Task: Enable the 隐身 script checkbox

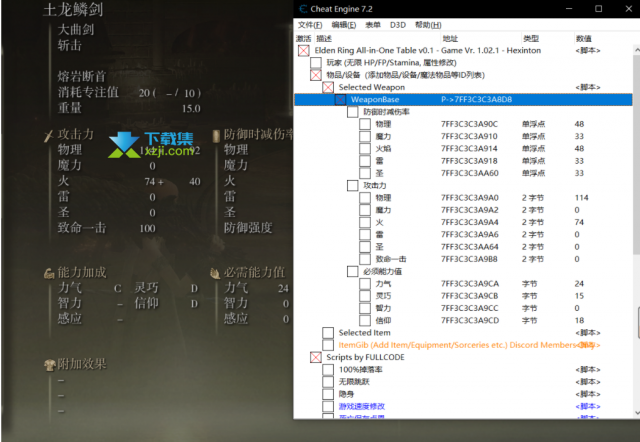Action: 328,394
